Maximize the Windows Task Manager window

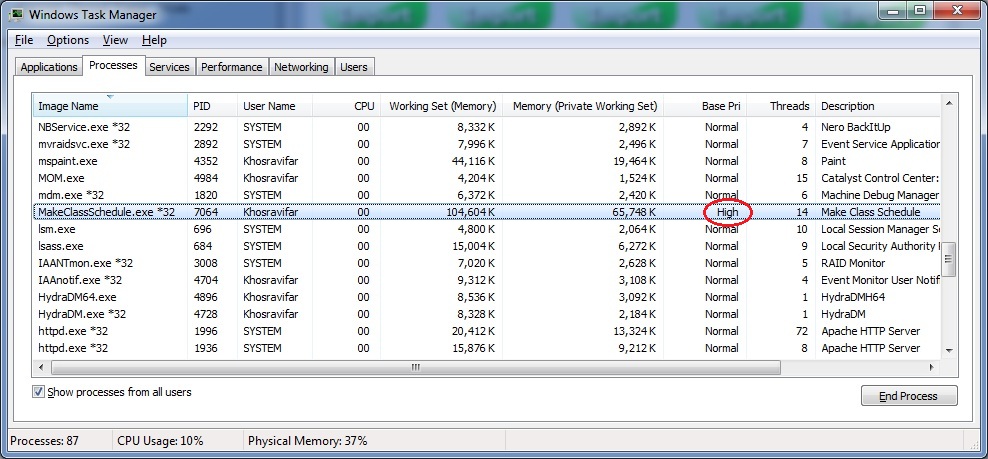point(921,9)
